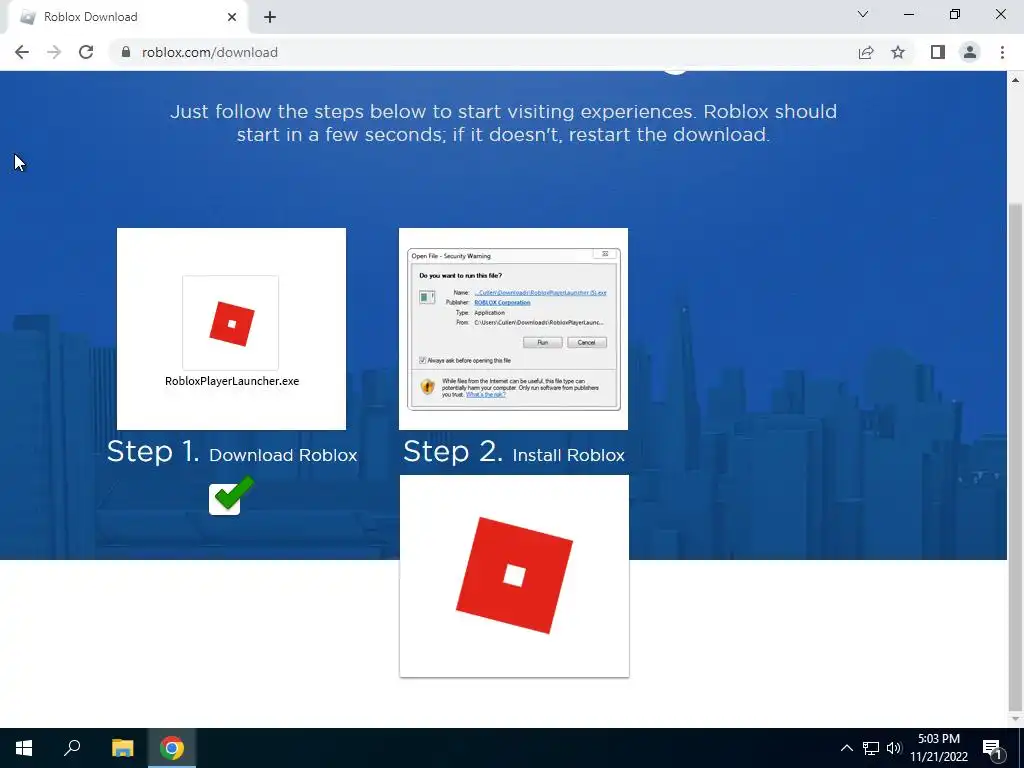Expand the tab search dropdown
This screenshot has height=768, width=1024.
863,14
